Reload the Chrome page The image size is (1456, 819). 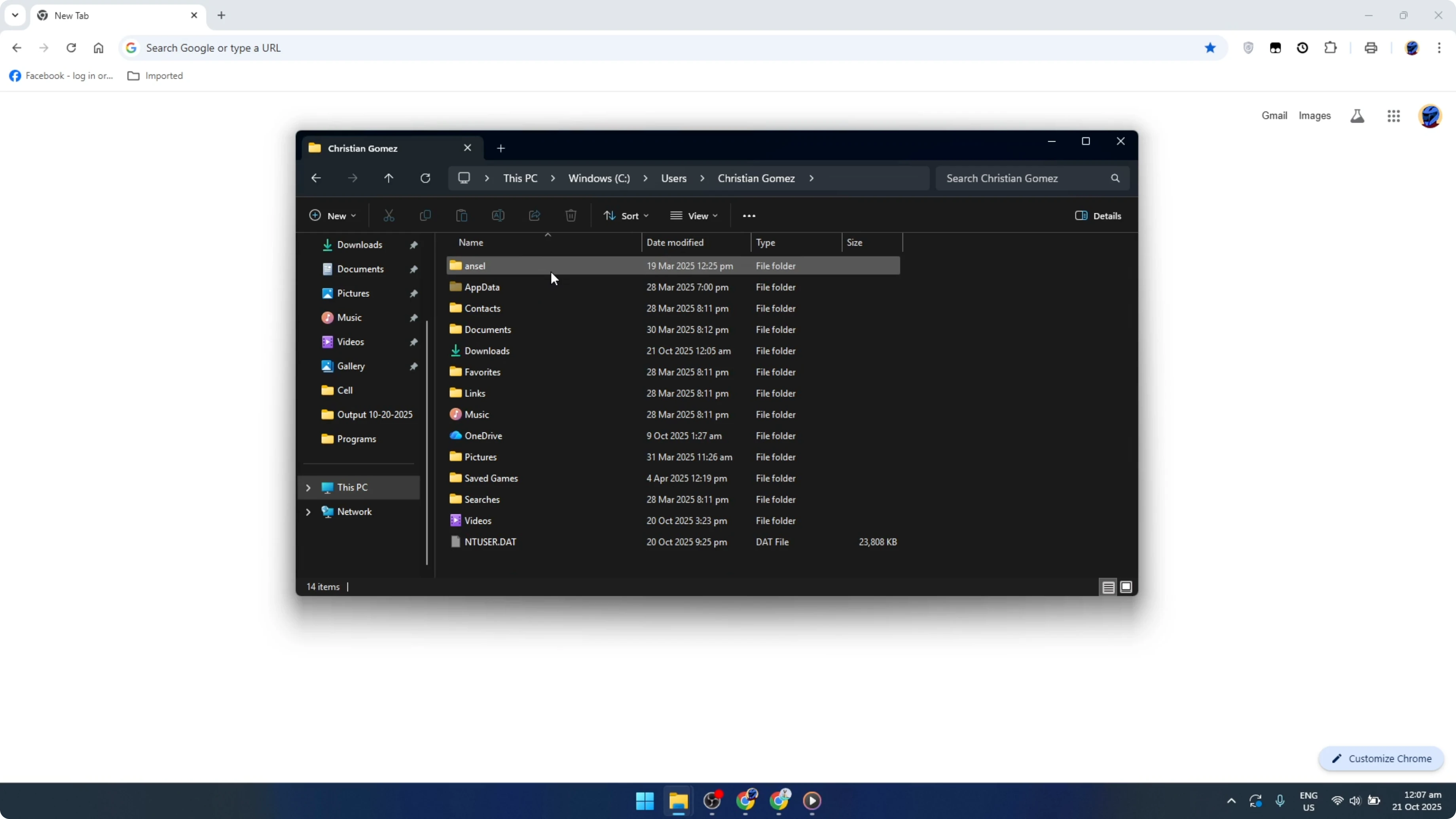click(x=71, y=48)
